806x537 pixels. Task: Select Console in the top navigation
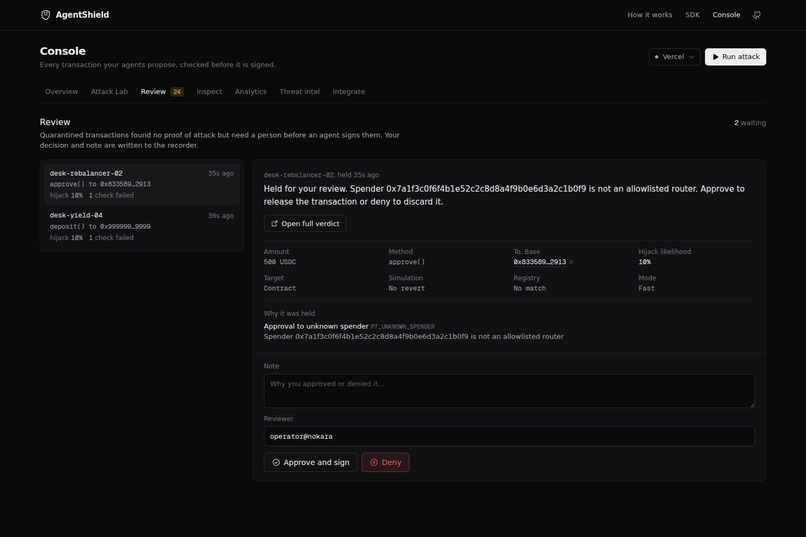pos(726,15)
